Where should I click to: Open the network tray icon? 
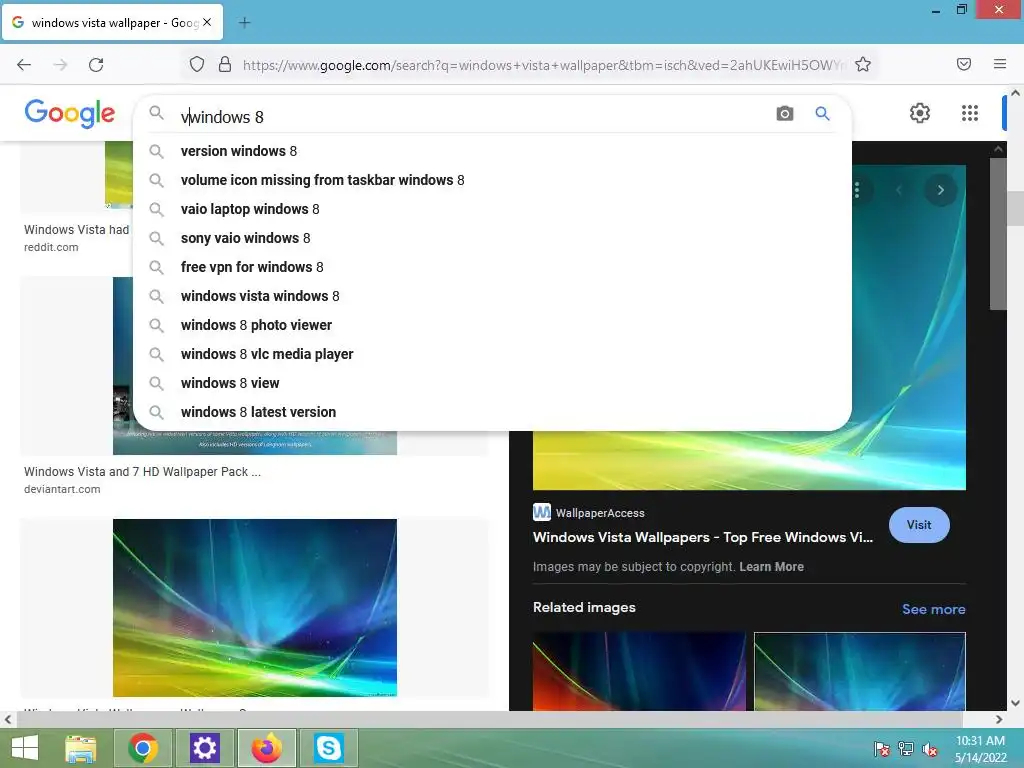pos(906,749)
